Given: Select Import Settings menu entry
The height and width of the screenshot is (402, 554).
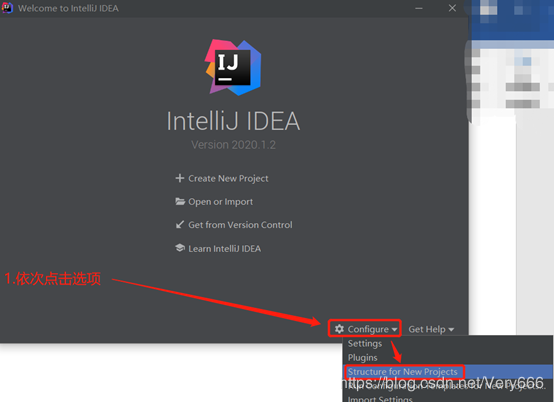Looking at the screenshot, I should pyautogui.click(x=380, y=399).
